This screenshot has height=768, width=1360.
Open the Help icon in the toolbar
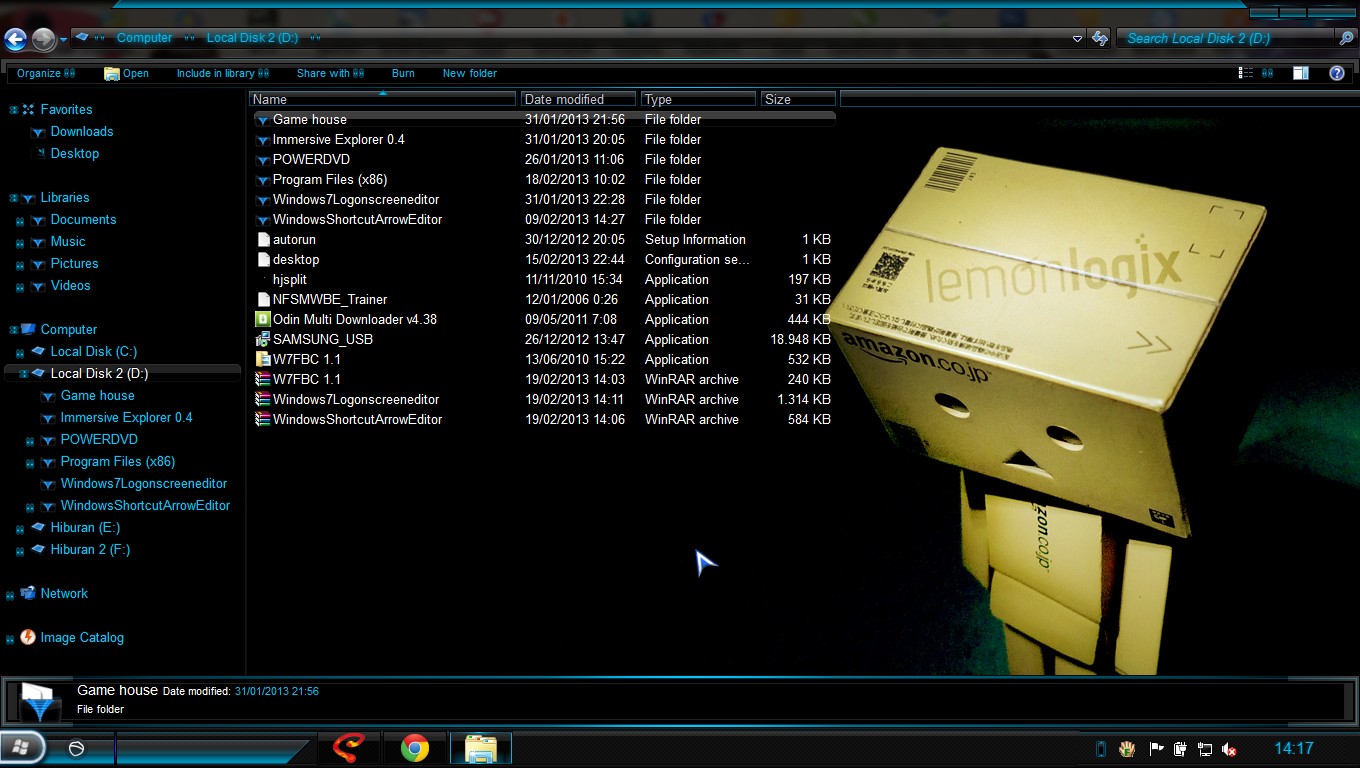click(x=1337, y=73)
